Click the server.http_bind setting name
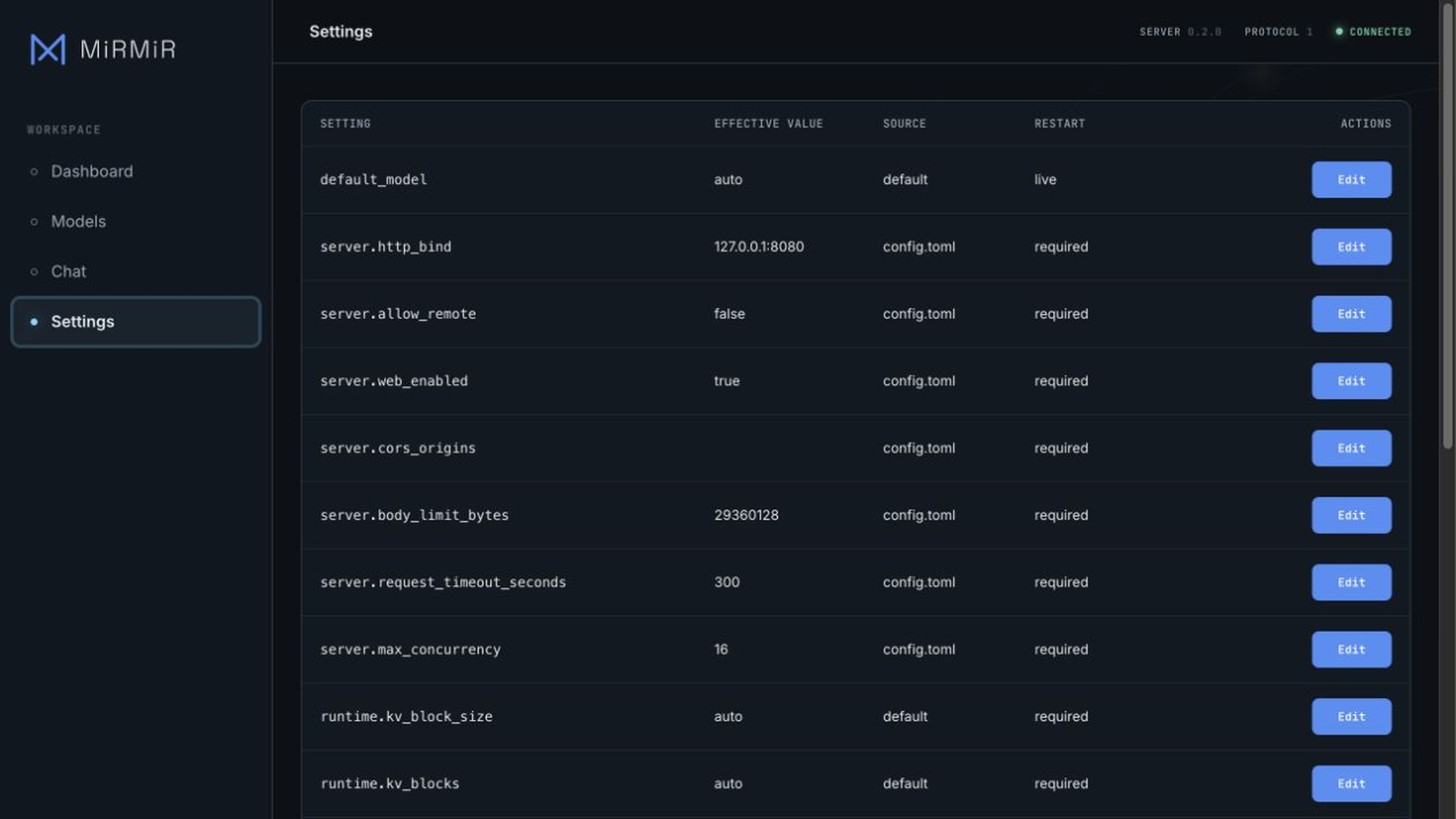This screenshot has width=1456, height=819. click(385, 247)
